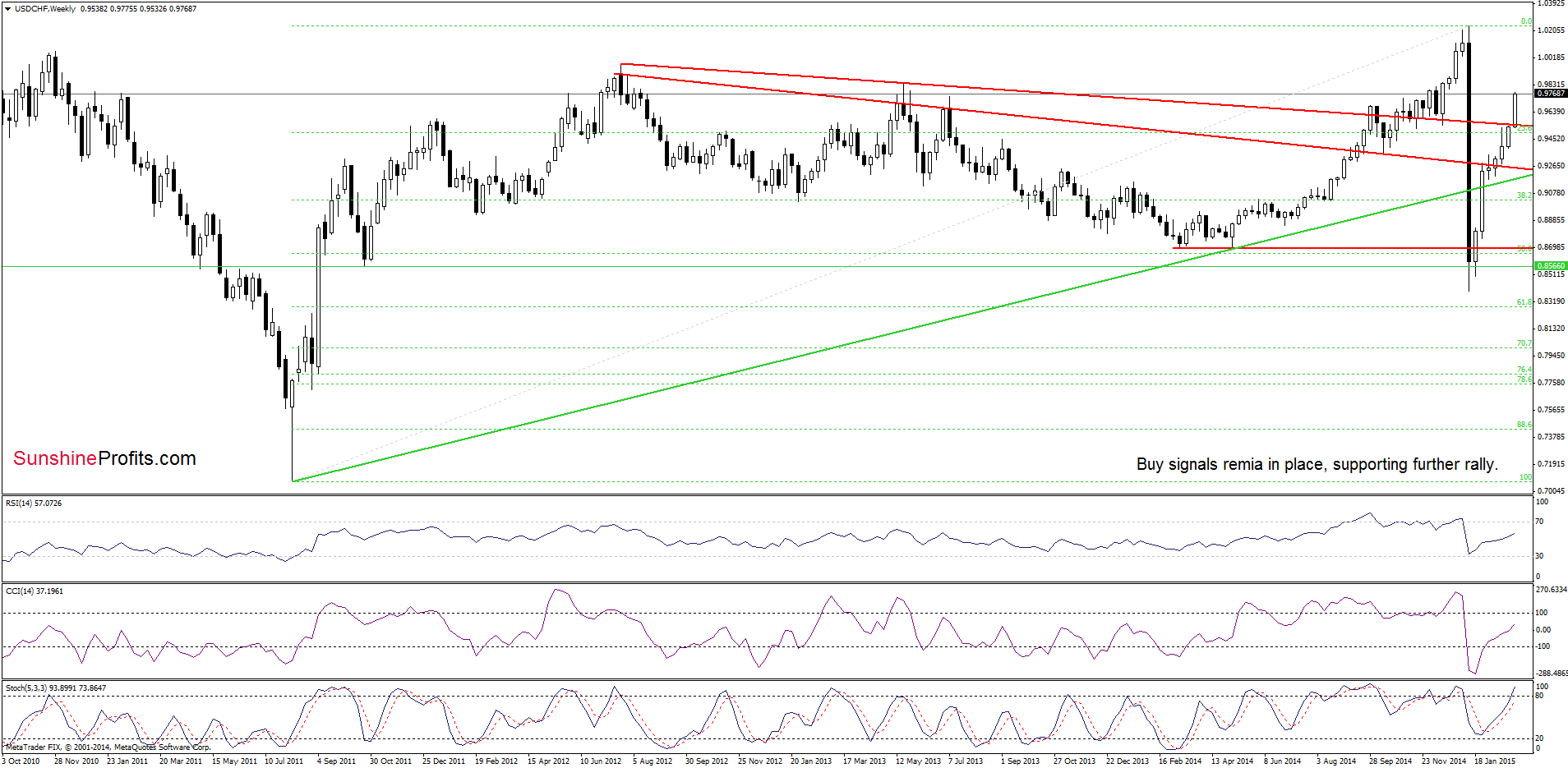Click the Stoch(5,3,3) indicator label
This screenshot has height=768, width=1568.
pos(56,688)
